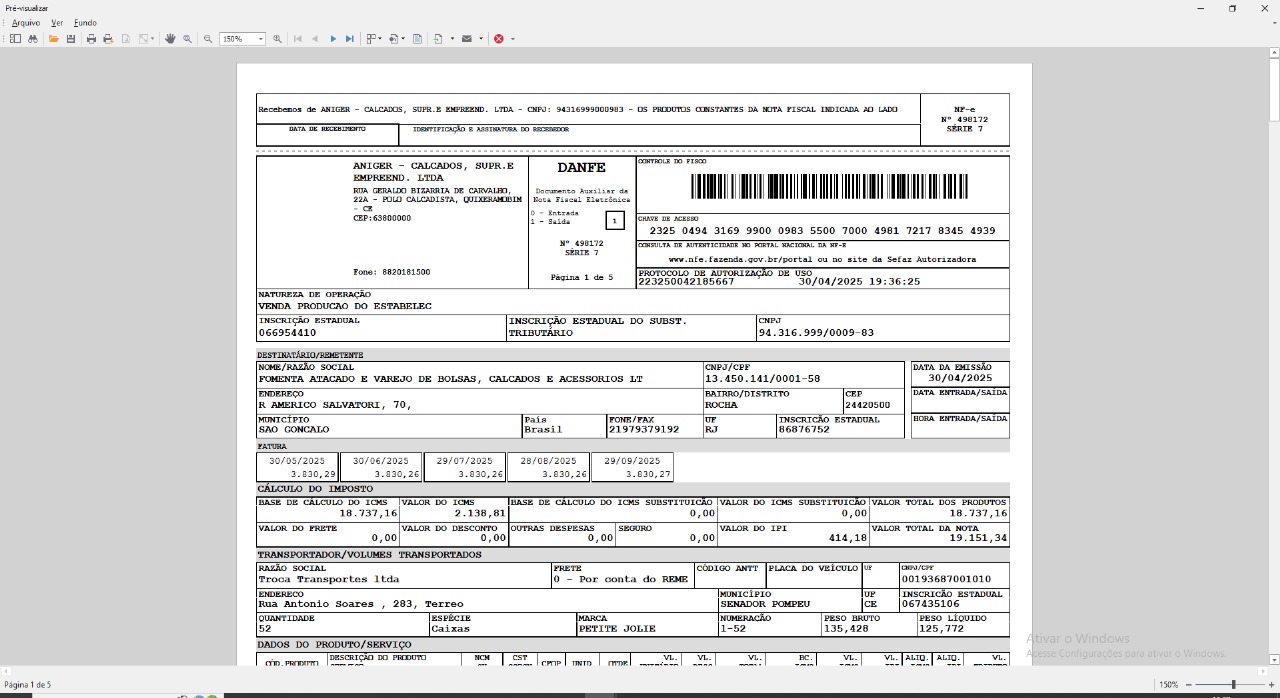The height and width of the screenshot is (698, 1280).
Task: Click the open folder icon
Action: tap(53, 39)
